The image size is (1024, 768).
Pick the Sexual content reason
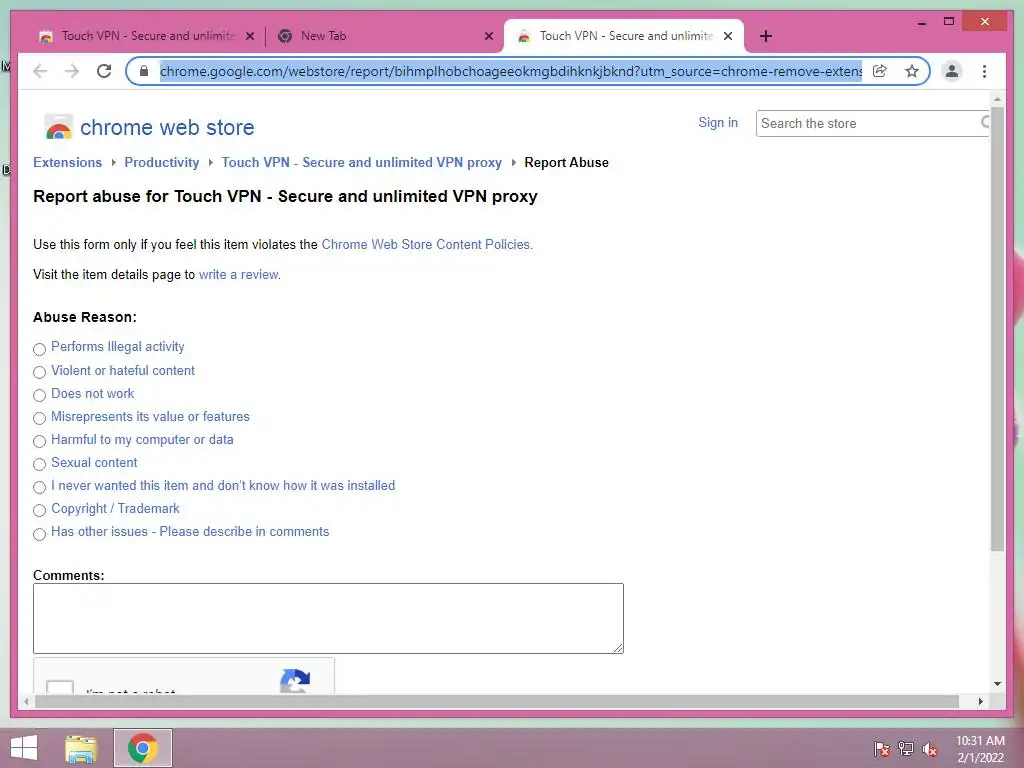(x=39, y=464)
